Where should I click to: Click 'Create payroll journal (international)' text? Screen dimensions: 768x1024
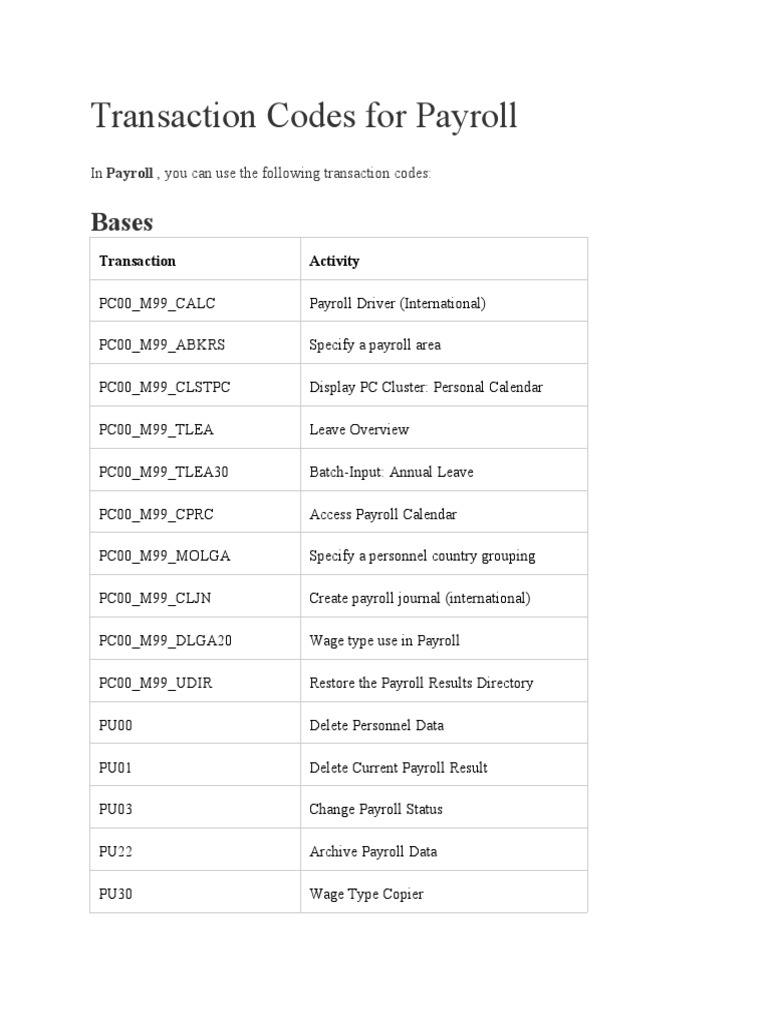click(x=419, y=598)
